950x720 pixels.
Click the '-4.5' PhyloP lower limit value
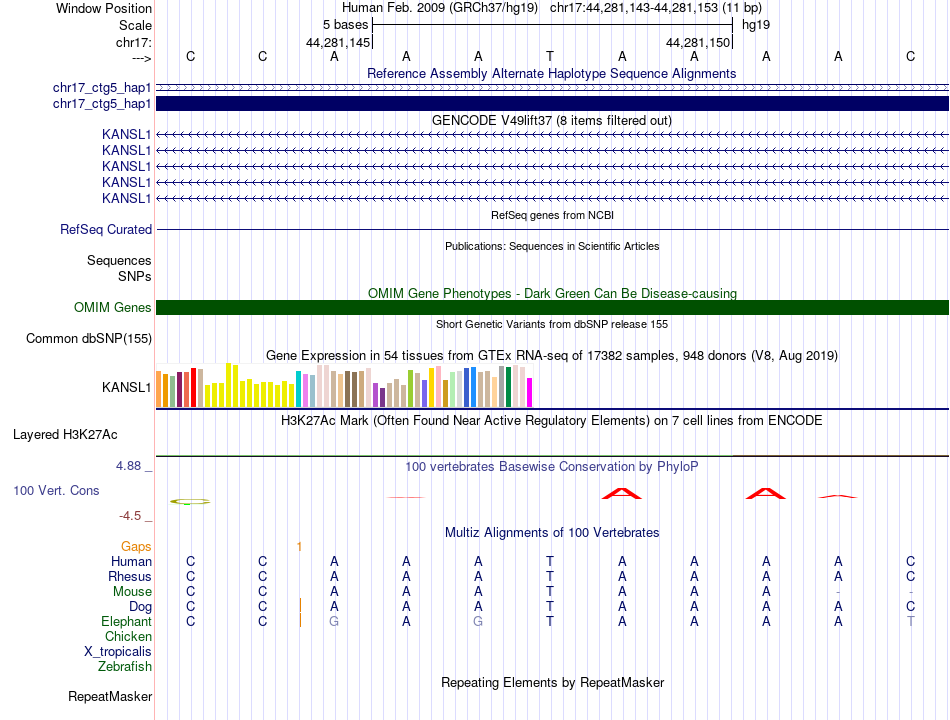coord(130,516)
